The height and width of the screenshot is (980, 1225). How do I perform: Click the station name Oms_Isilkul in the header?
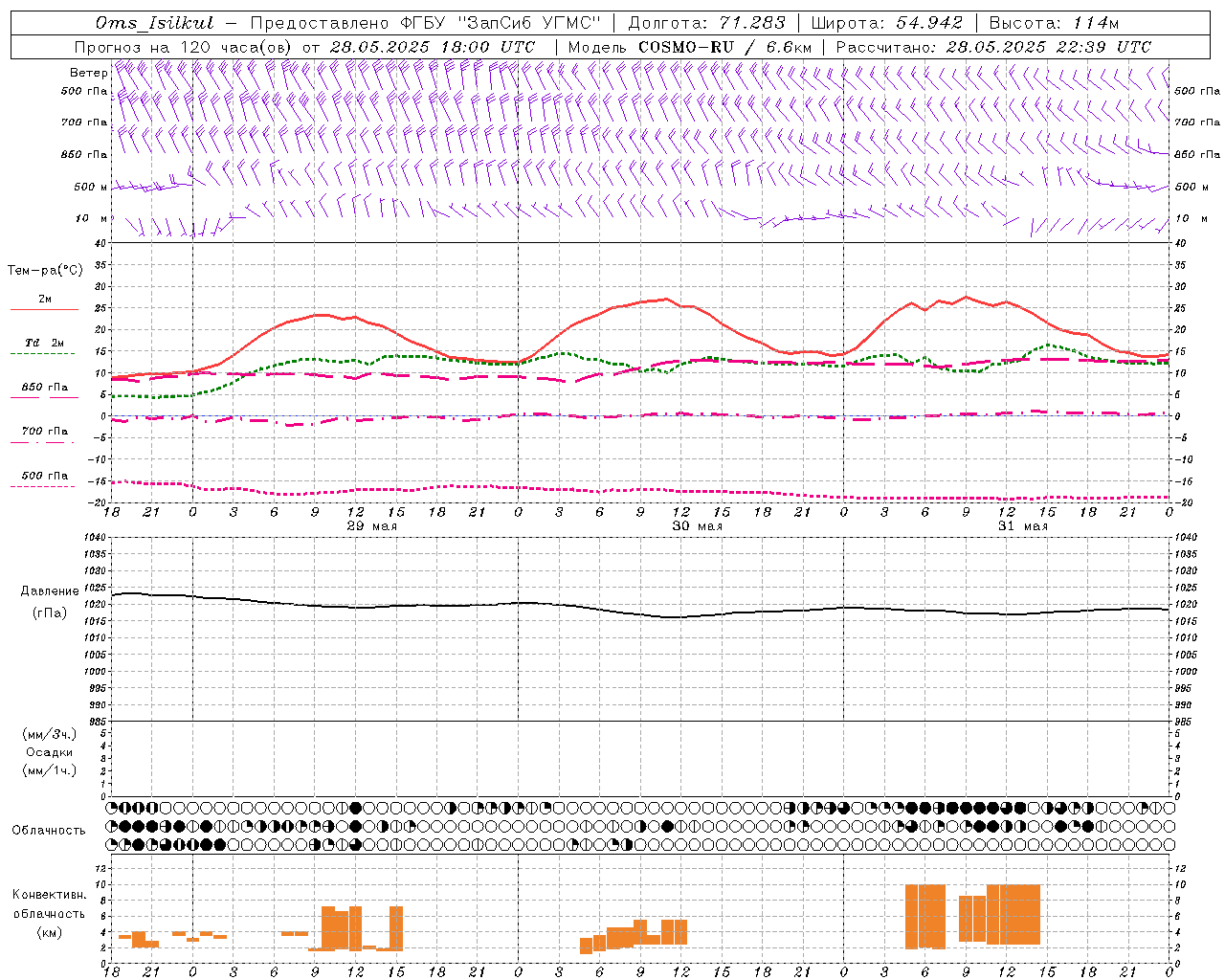point(155,23)
